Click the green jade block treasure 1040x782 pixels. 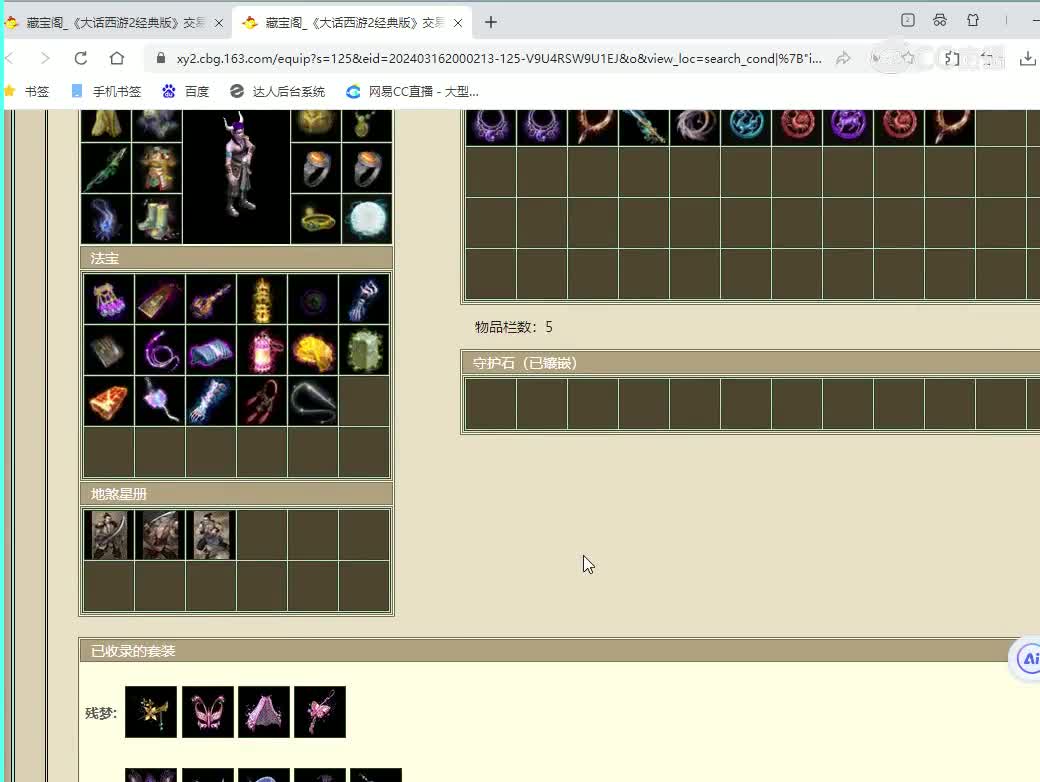(x=364, y=350)
